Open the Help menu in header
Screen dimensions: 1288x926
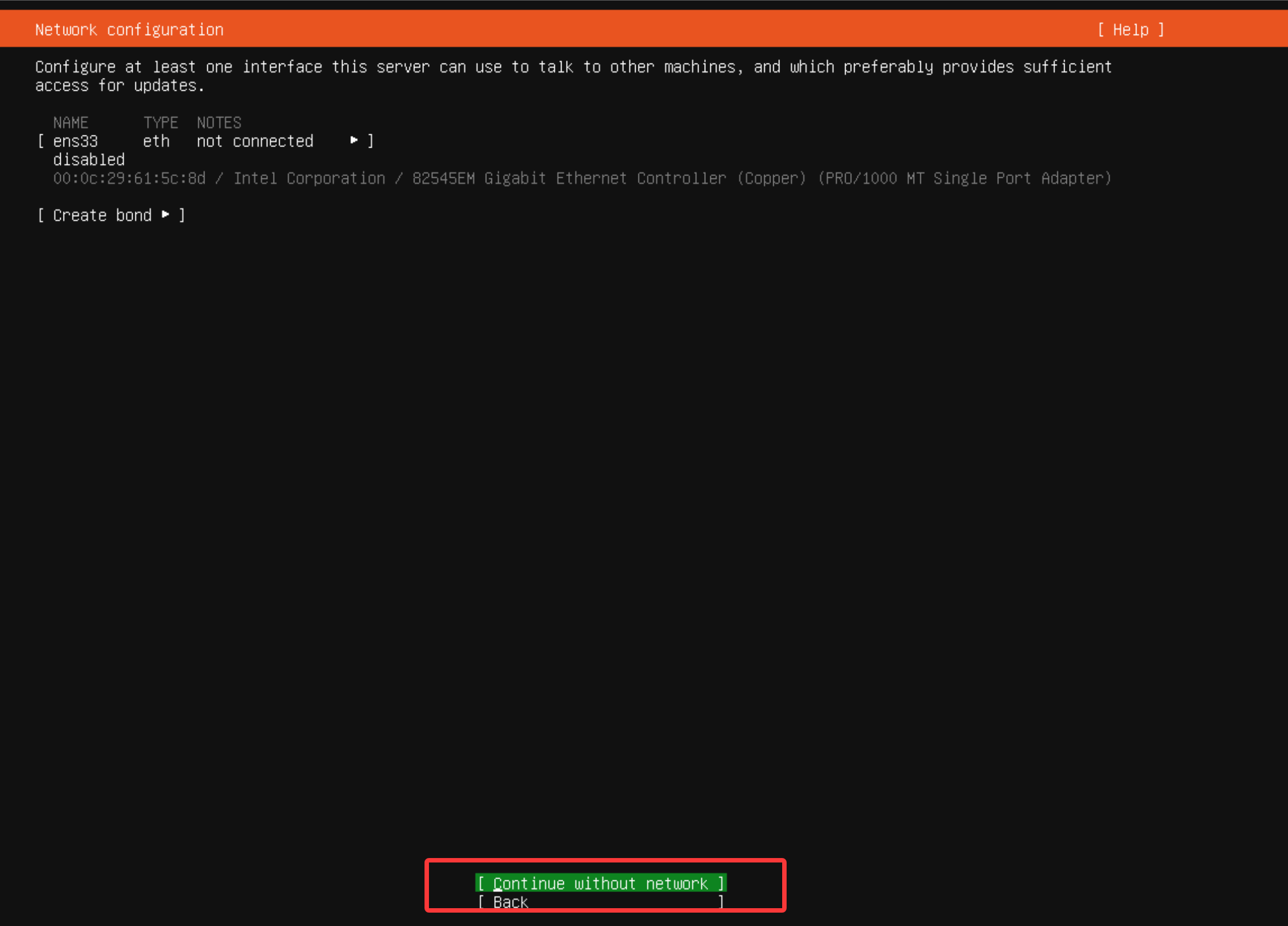pyautogui.click(x=1130, y=30)
